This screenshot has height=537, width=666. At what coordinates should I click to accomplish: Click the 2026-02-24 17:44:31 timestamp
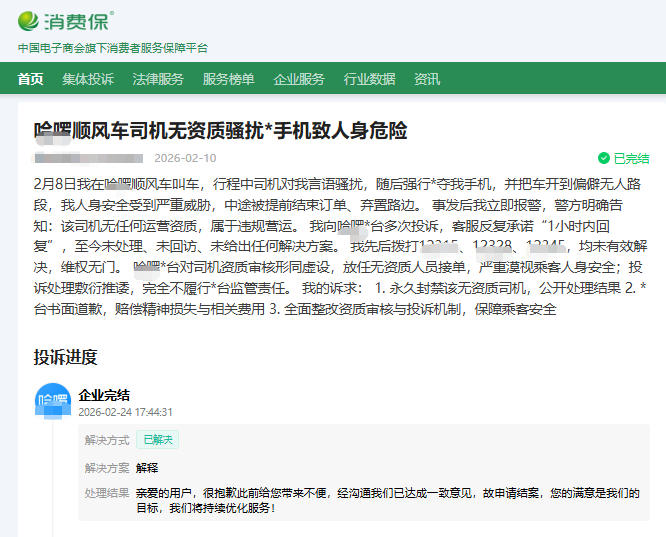125,411
